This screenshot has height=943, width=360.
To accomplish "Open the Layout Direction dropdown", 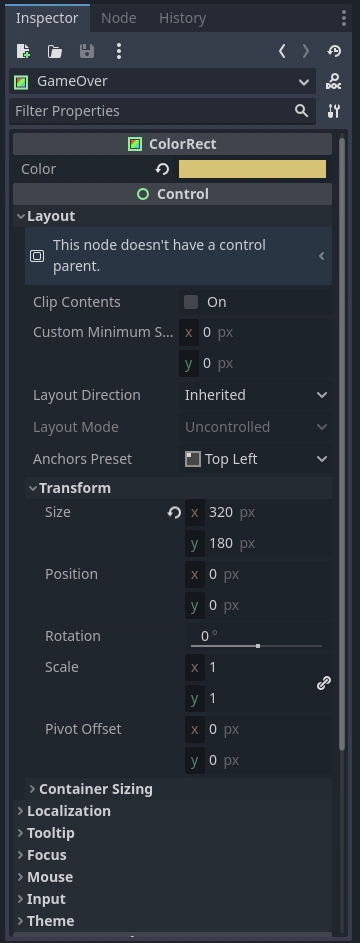I will pos(255,395).
